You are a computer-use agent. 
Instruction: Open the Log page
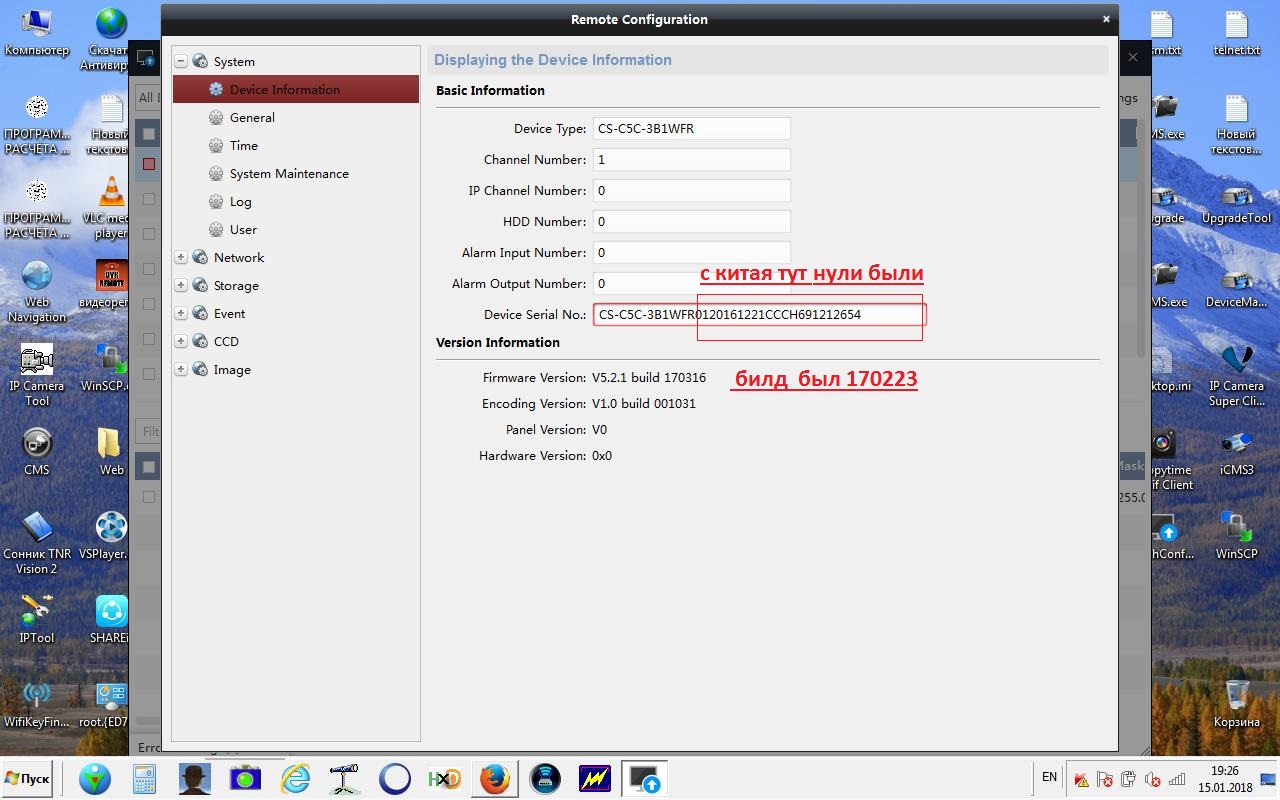[240, 201]
